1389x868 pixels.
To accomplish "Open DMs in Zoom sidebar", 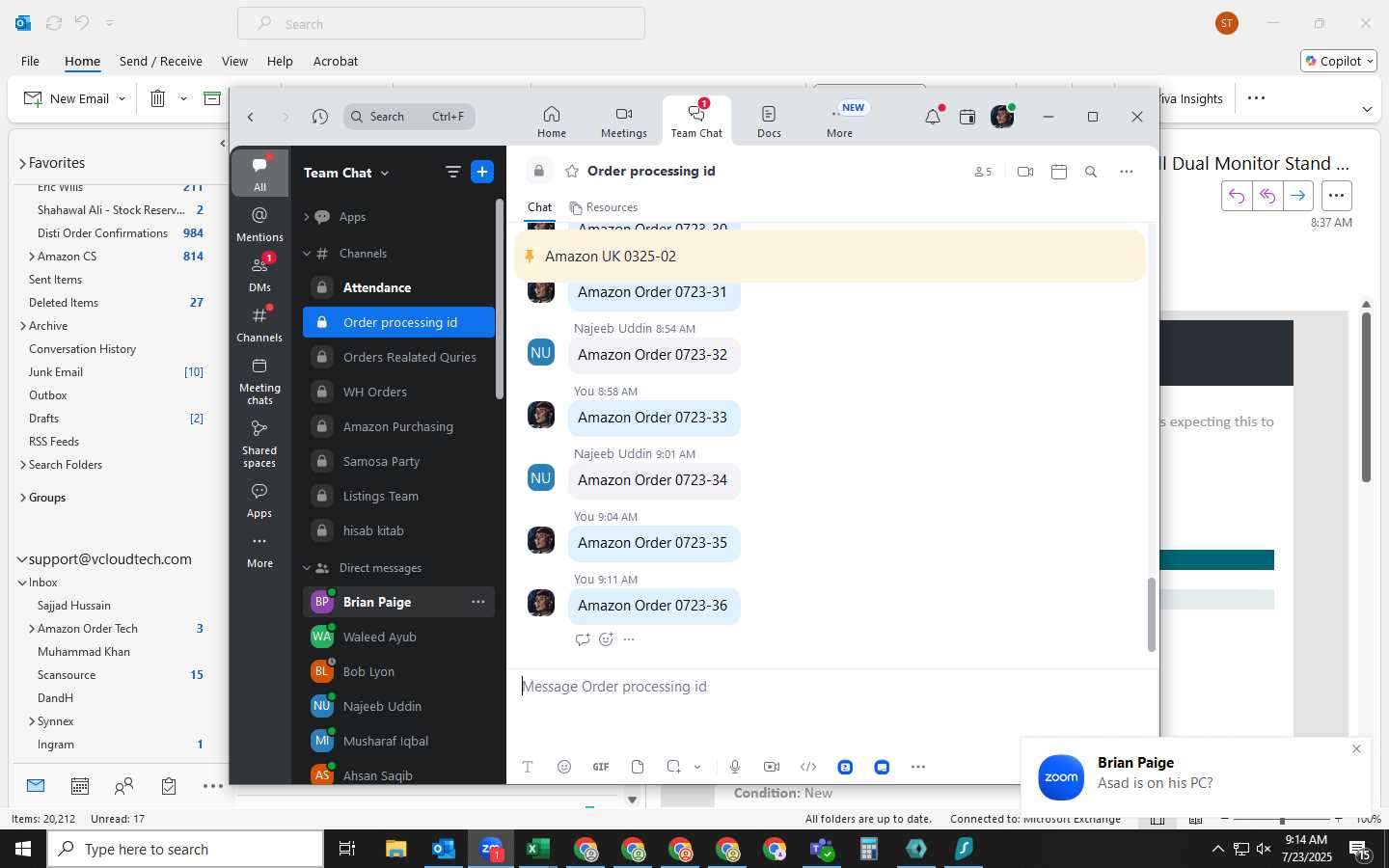I will [x=259, y=274].
